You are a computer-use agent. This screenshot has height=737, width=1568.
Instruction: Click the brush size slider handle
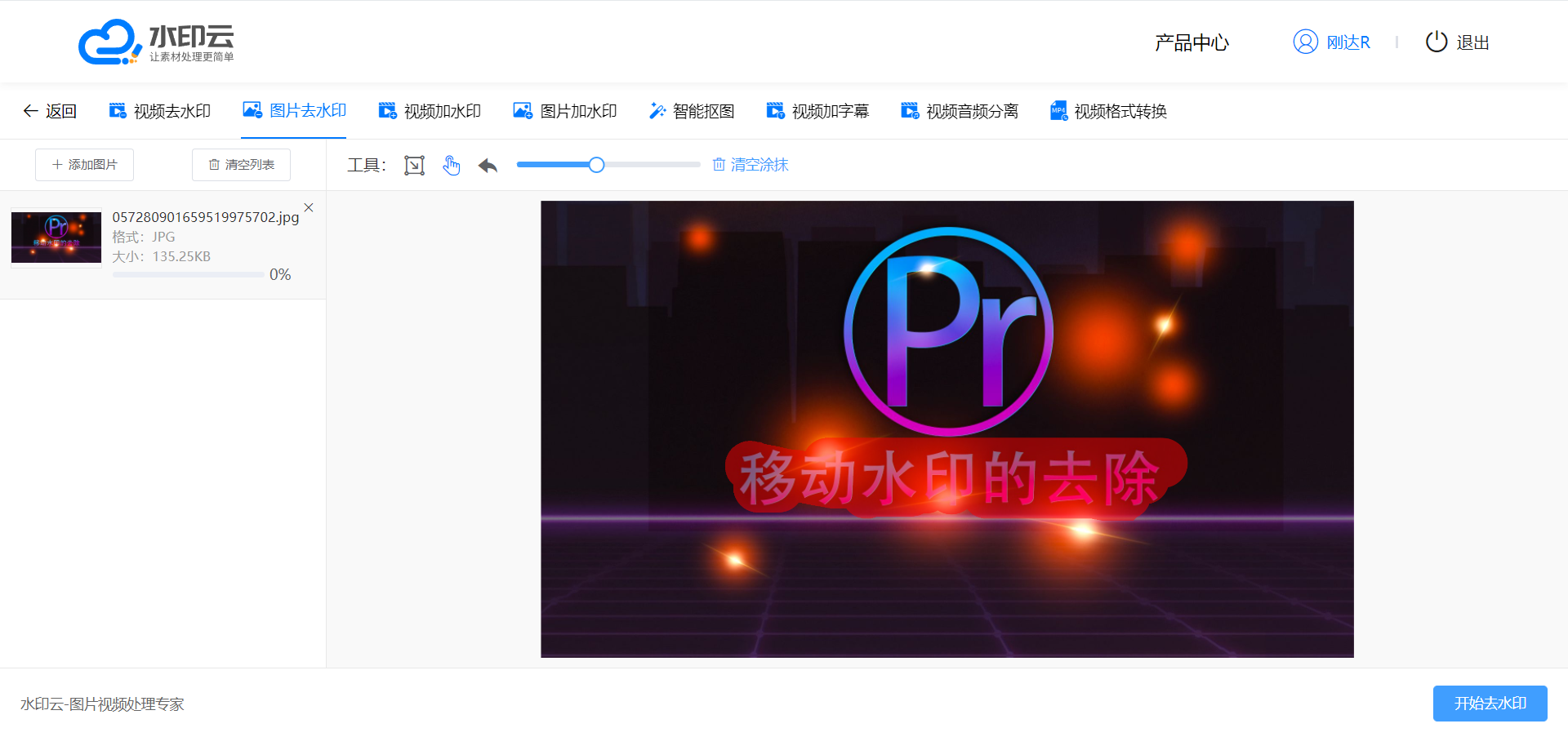point(597,165)
